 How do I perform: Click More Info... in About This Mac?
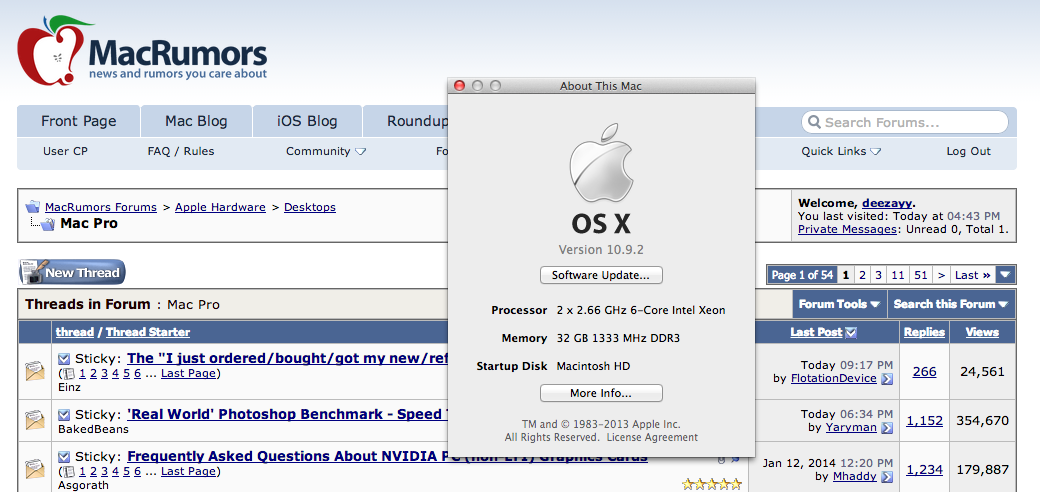601,393
